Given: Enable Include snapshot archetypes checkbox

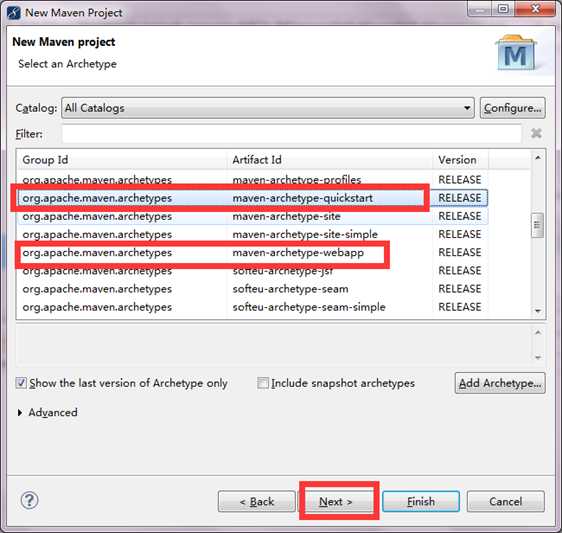Looking at the screenshot, I should pyautogui.click(x=263, y=383).
